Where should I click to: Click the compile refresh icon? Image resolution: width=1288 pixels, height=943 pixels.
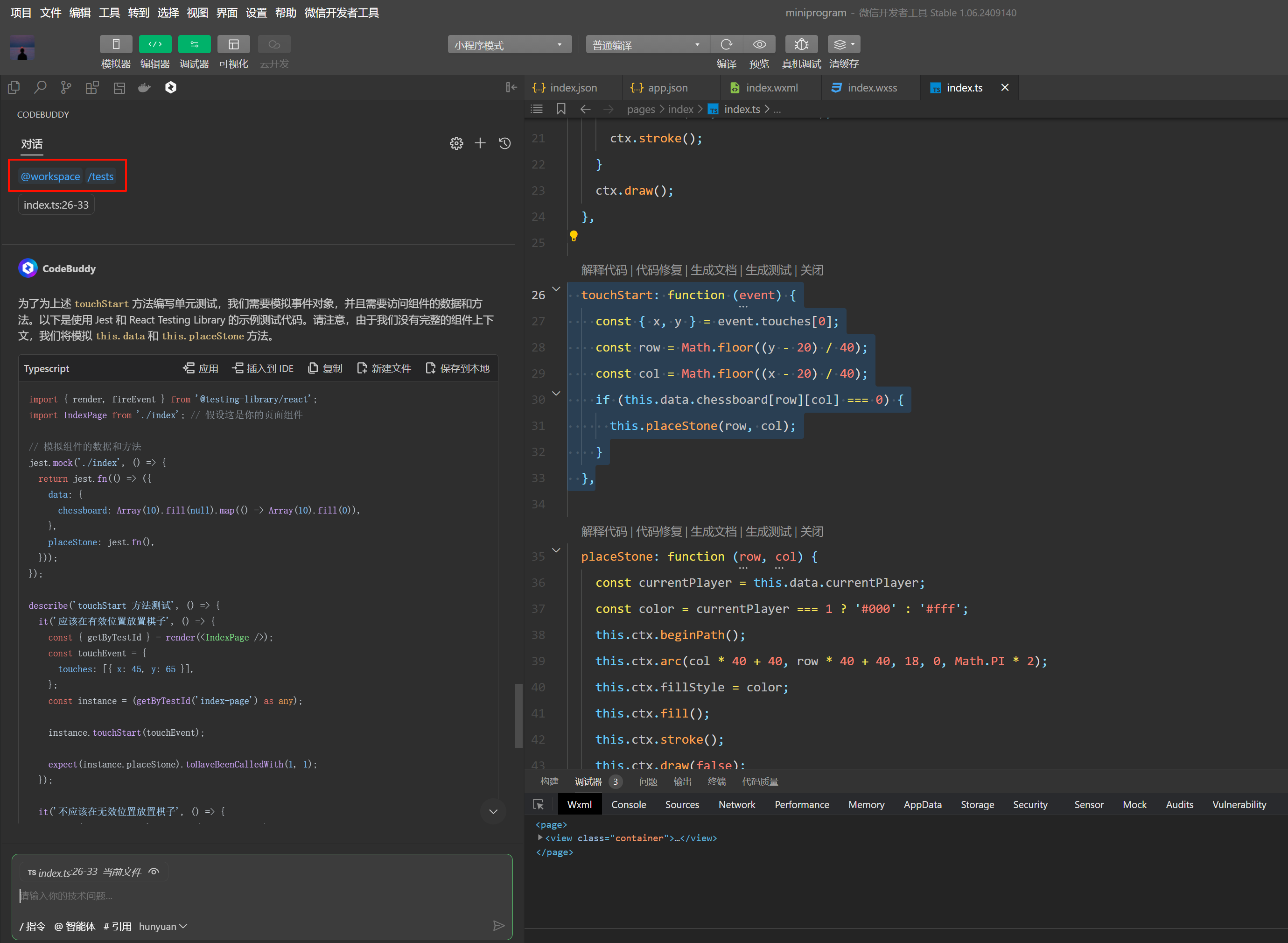tap(726, 44)
